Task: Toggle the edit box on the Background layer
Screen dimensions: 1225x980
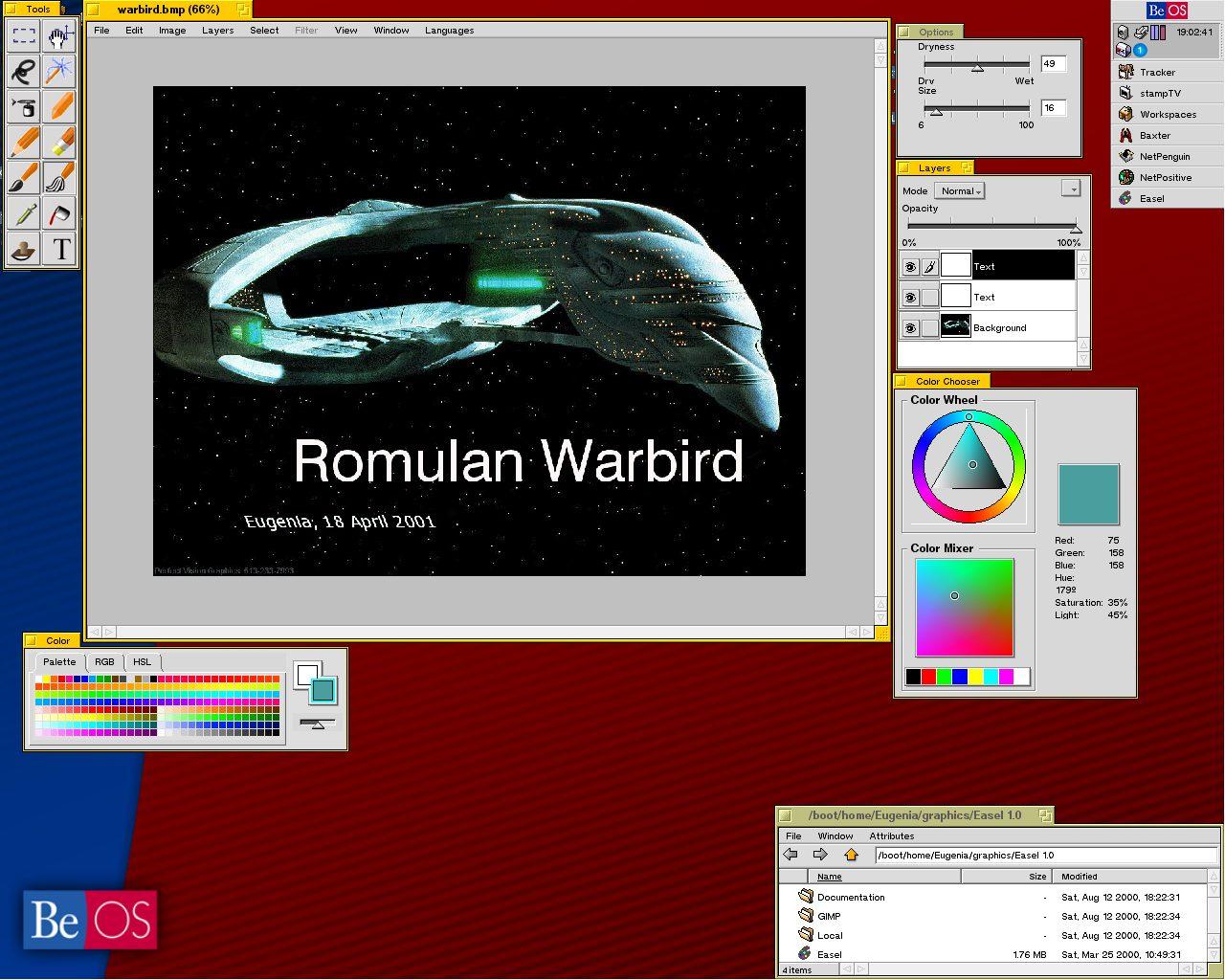Action: tap(929, 328)
